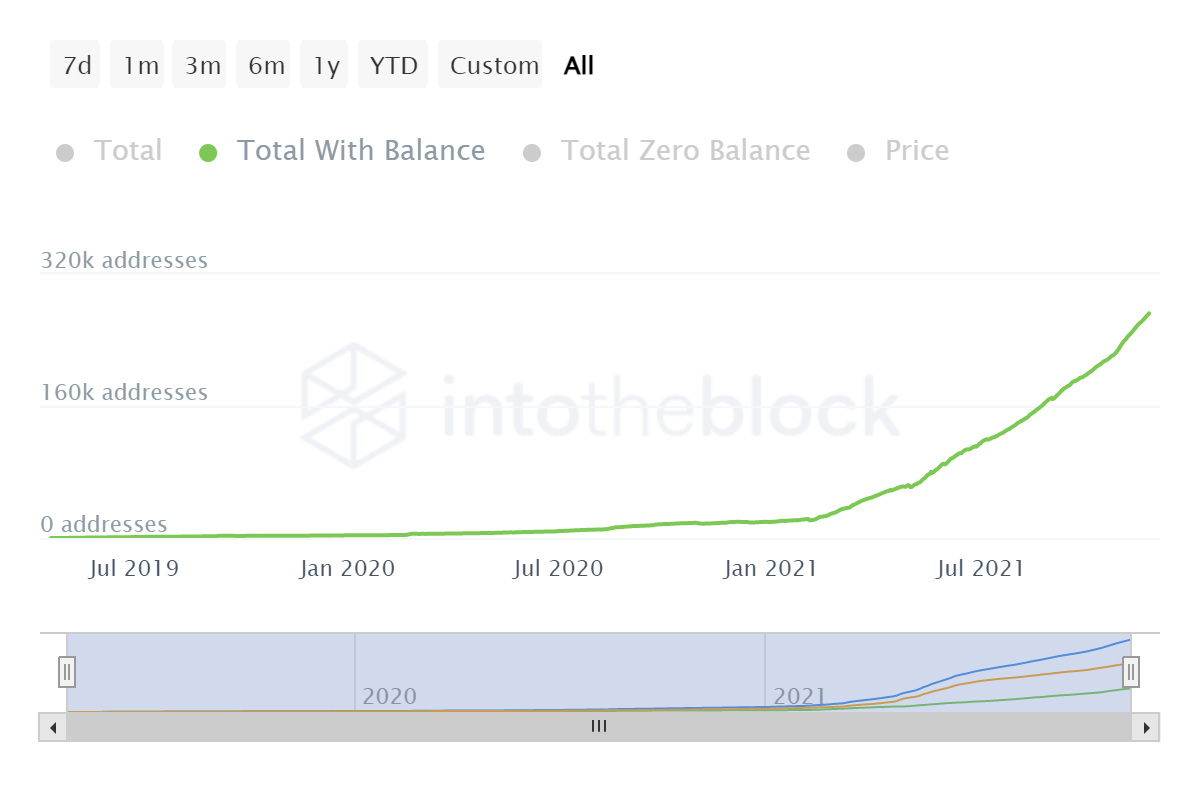Click the green Total With Balance dot
1200x800 pixels.
pos(208,153)
